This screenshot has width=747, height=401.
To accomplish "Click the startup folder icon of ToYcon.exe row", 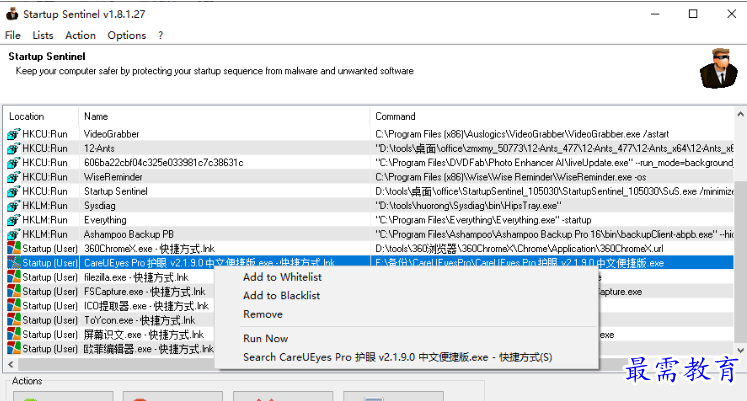I will click(14, 320).
